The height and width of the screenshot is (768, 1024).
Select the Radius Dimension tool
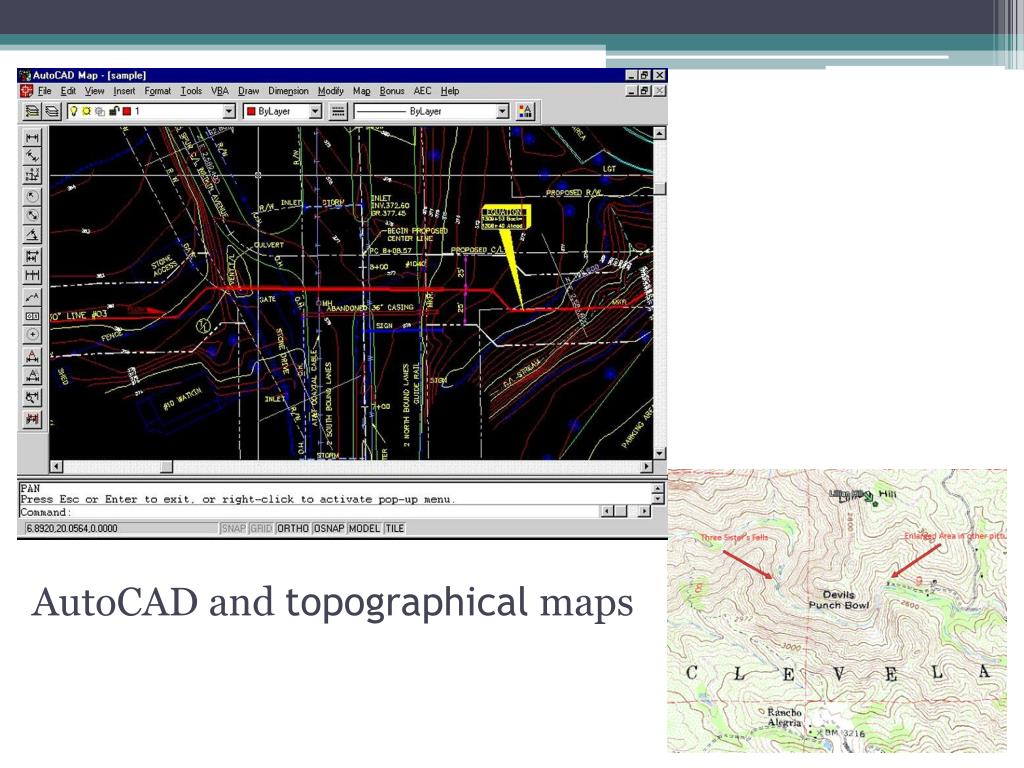32,197
